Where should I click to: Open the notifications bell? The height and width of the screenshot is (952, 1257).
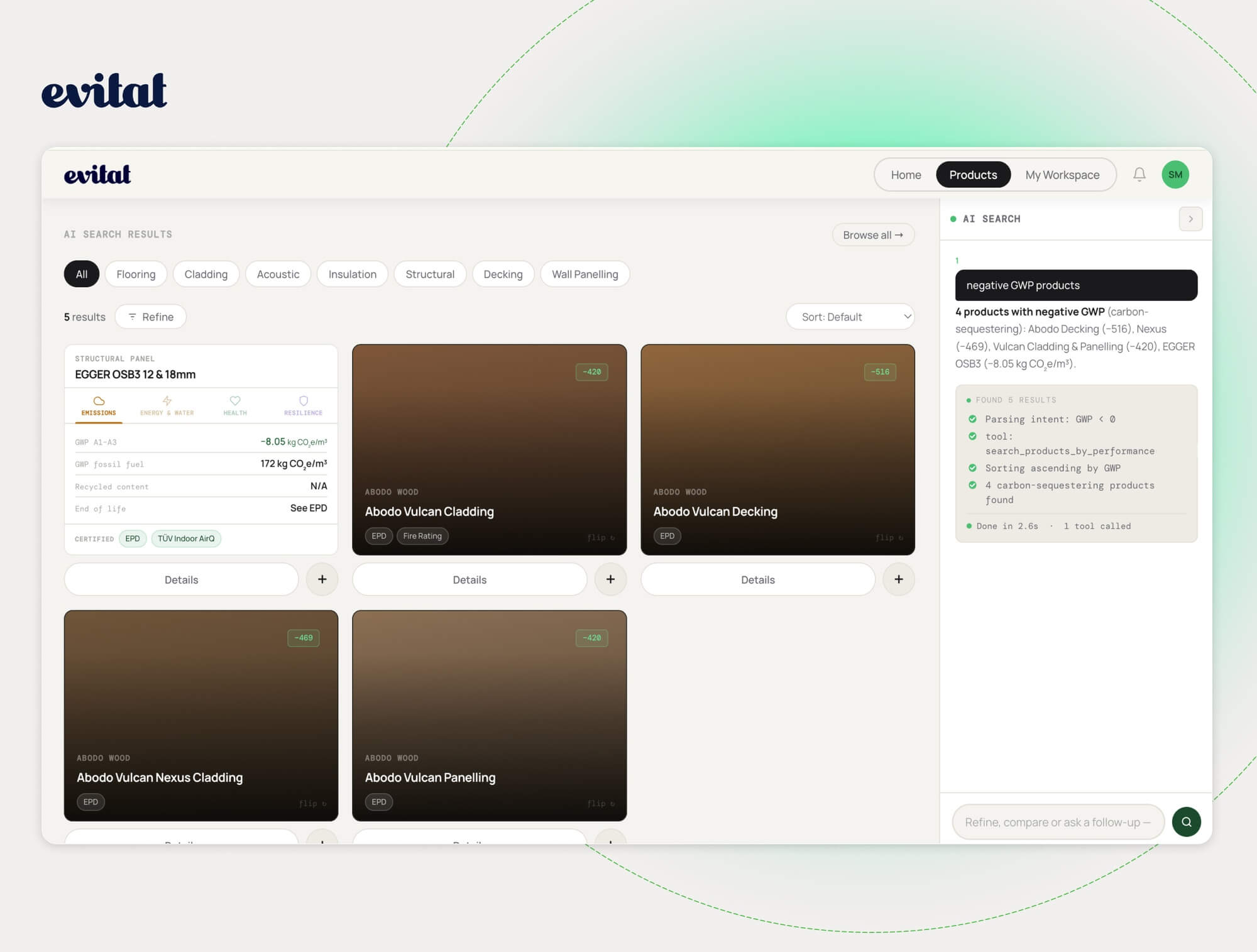pyautogui.click(x=1139, y=175)
